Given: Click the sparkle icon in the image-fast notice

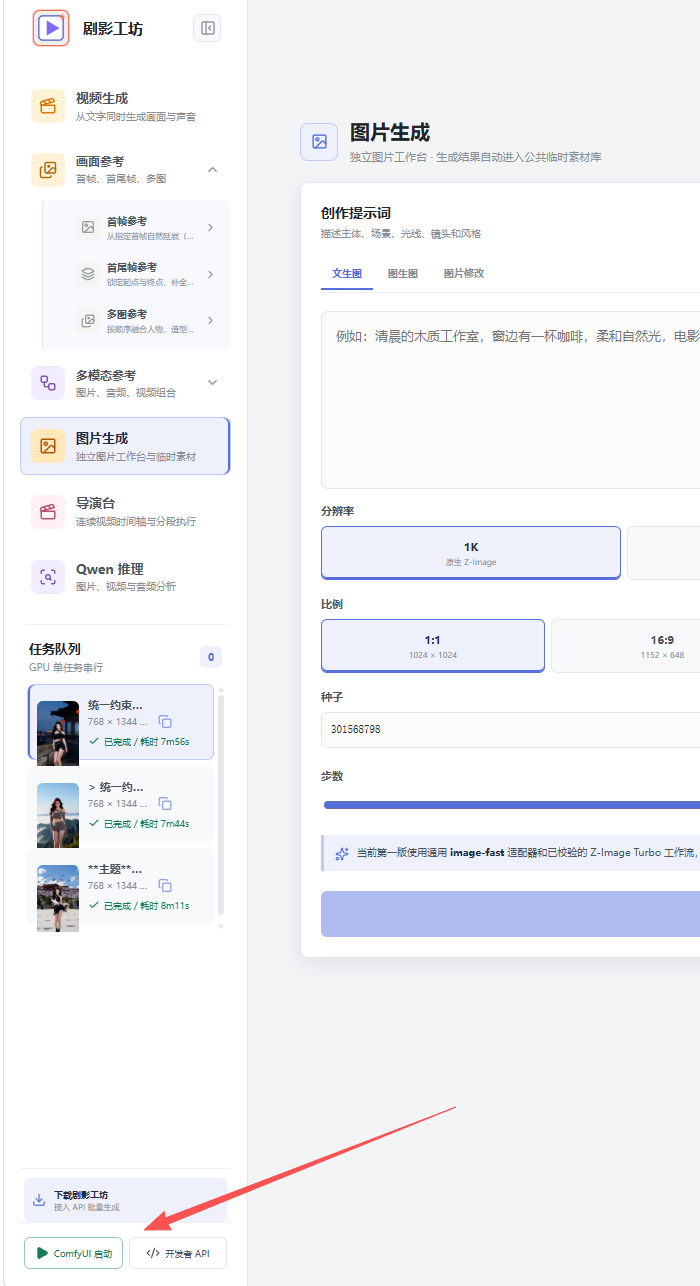Looking at the screenshot, I should 342,854.
